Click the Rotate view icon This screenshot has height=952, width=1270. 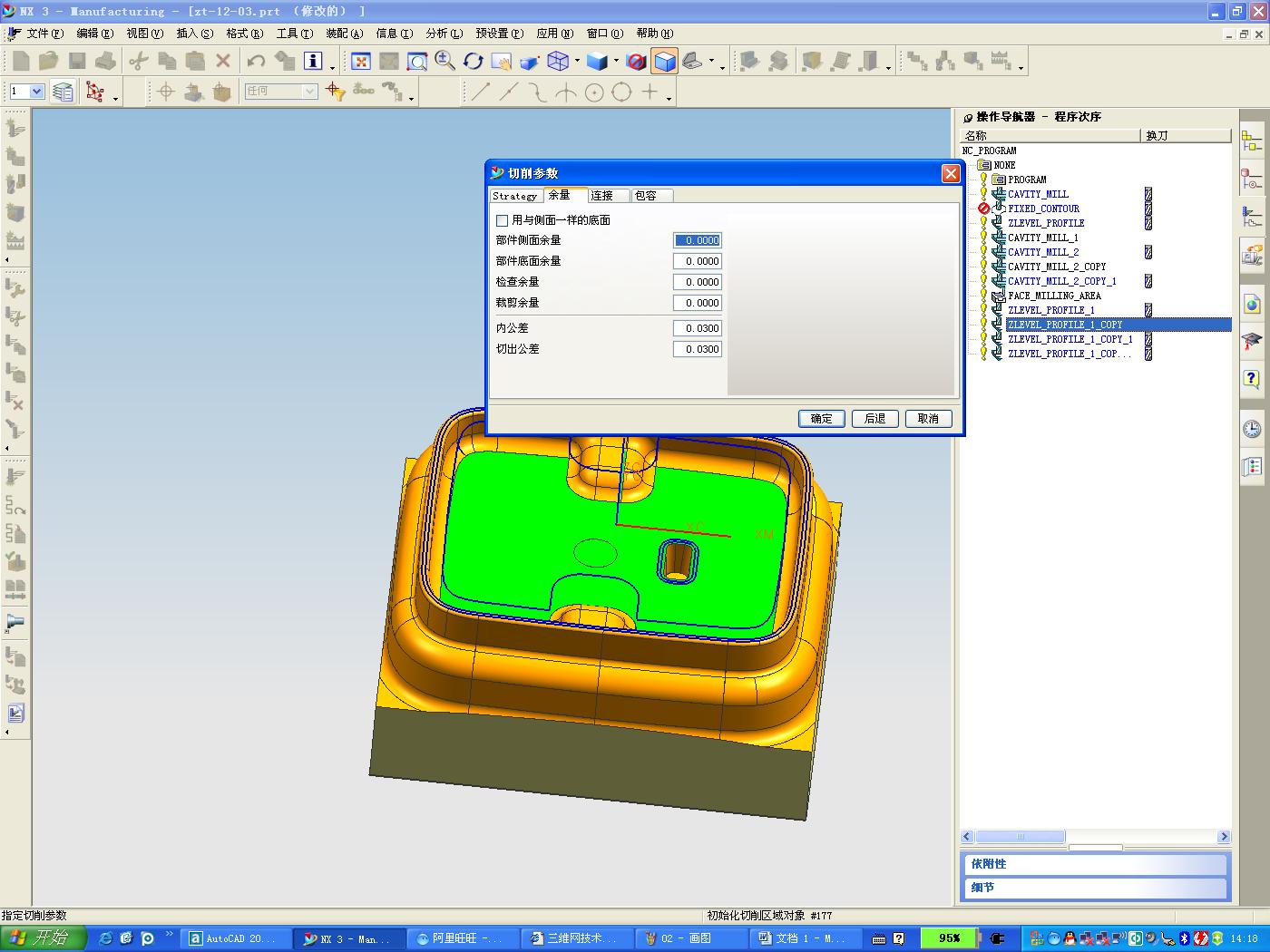(x=473, y=61)
